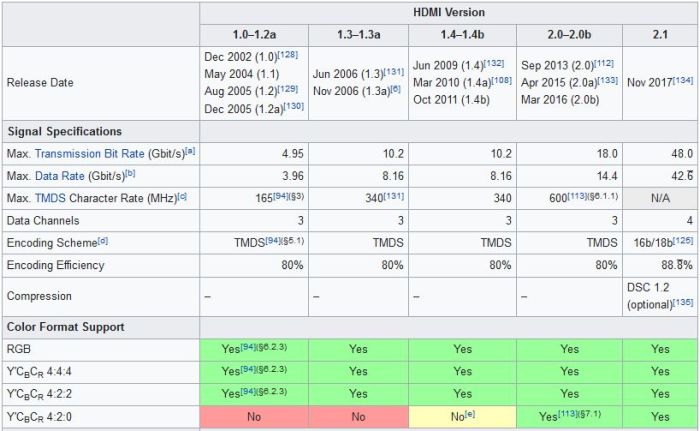This screenshot has height=431, width=700.
Task: Open reference [130] next to Dec 2005 (1.2a)
Action: coord(291,104)
